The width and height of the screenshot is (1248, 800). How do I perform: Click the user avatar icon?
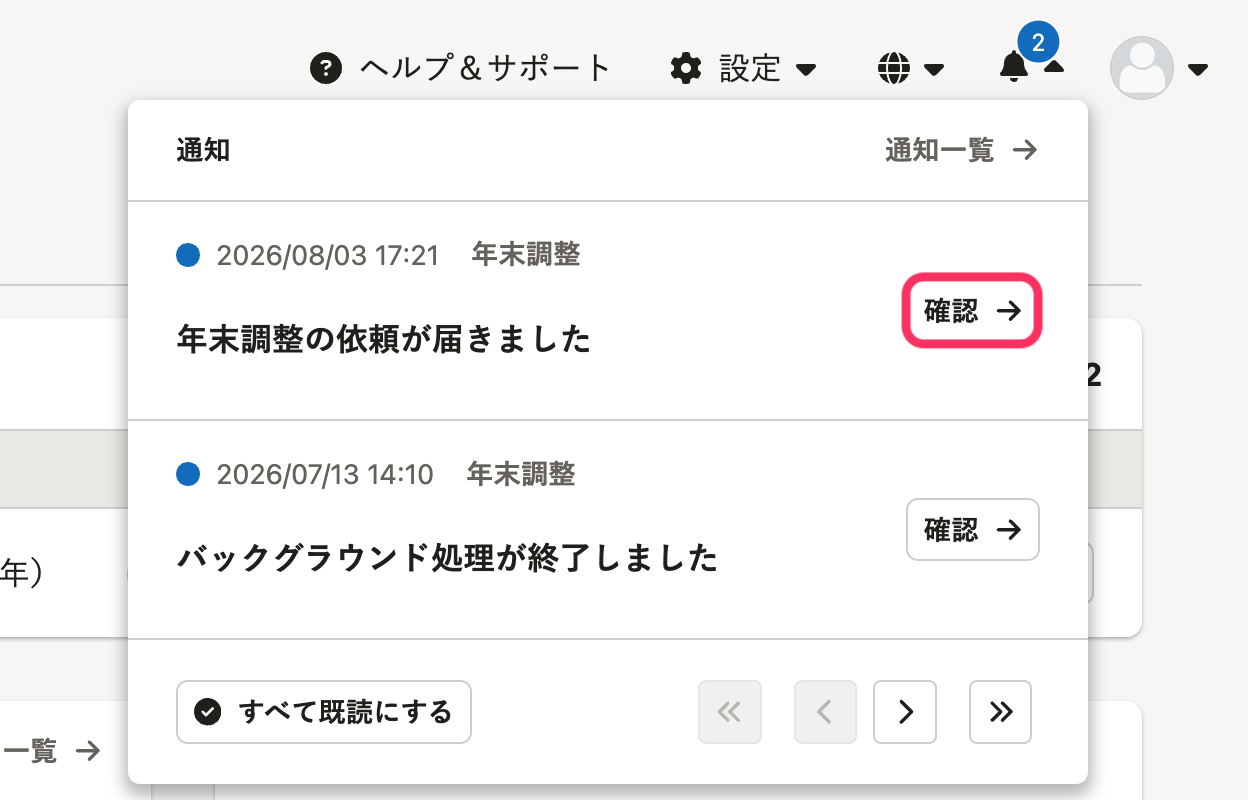click(x=1142, y=68)
